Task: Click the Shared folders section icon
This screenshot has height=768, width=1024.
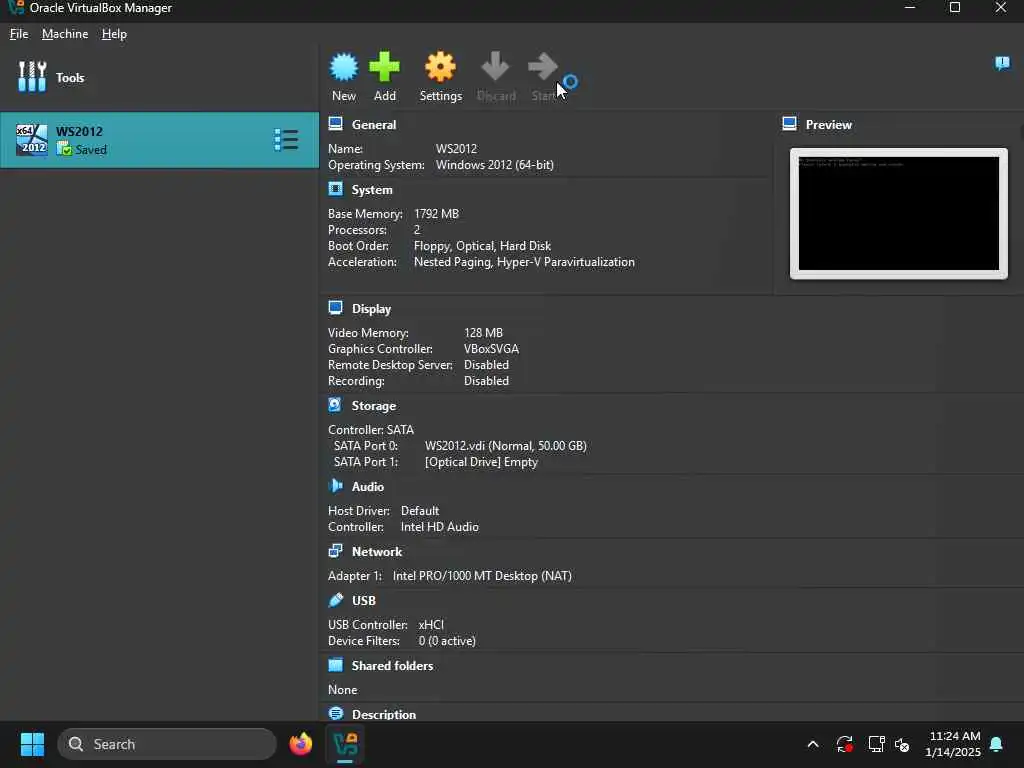Action: pyautogui.click(x=336, y=665)
